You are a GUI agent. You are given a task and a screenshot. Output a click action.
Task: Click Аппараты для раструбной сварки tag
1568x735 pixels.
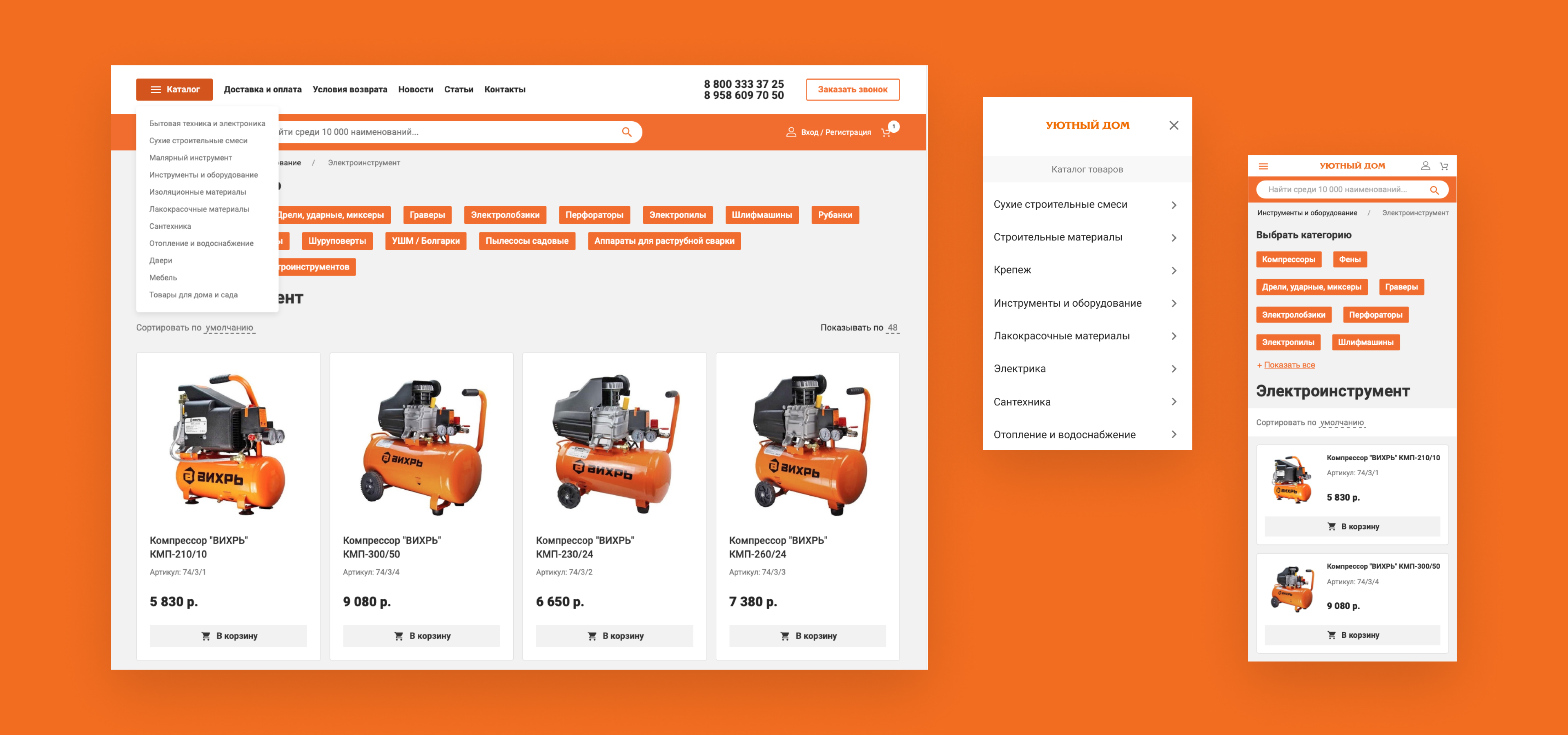(x=664, y=241)
